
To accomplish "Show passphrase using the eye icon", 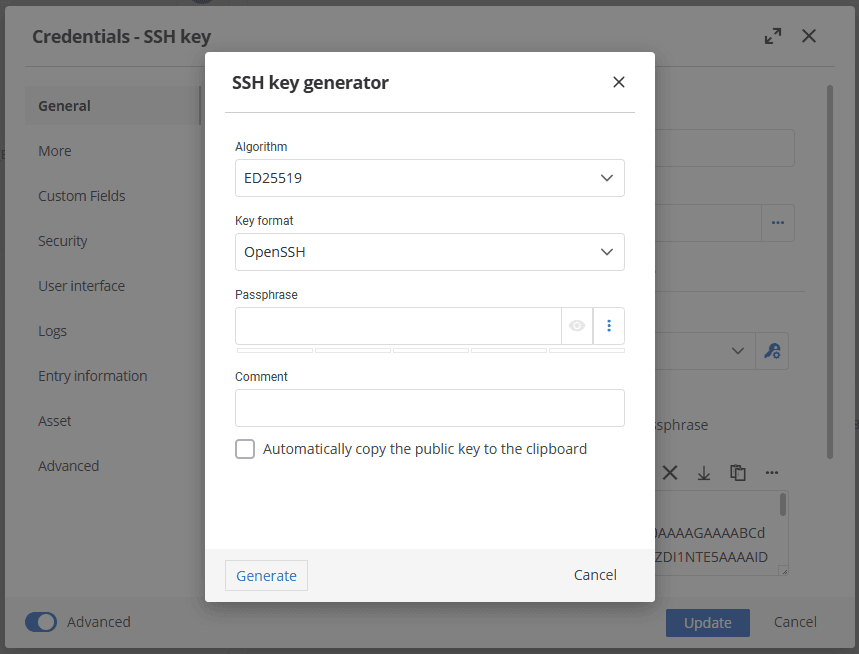I will tap(577, 326).
